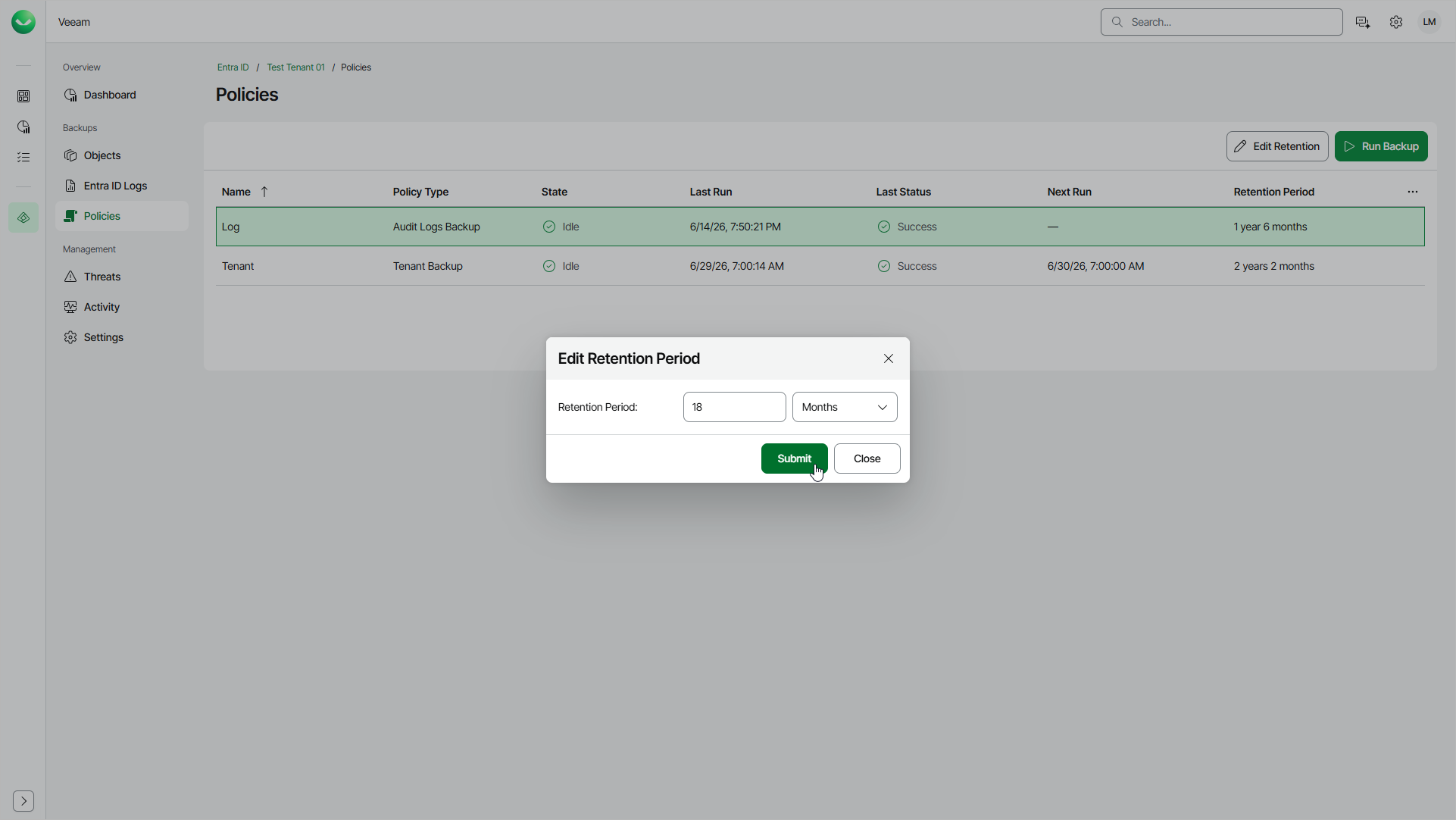Close the Edit Retention Period dialog with X
Screen dimensions: 1456x820
889,358
